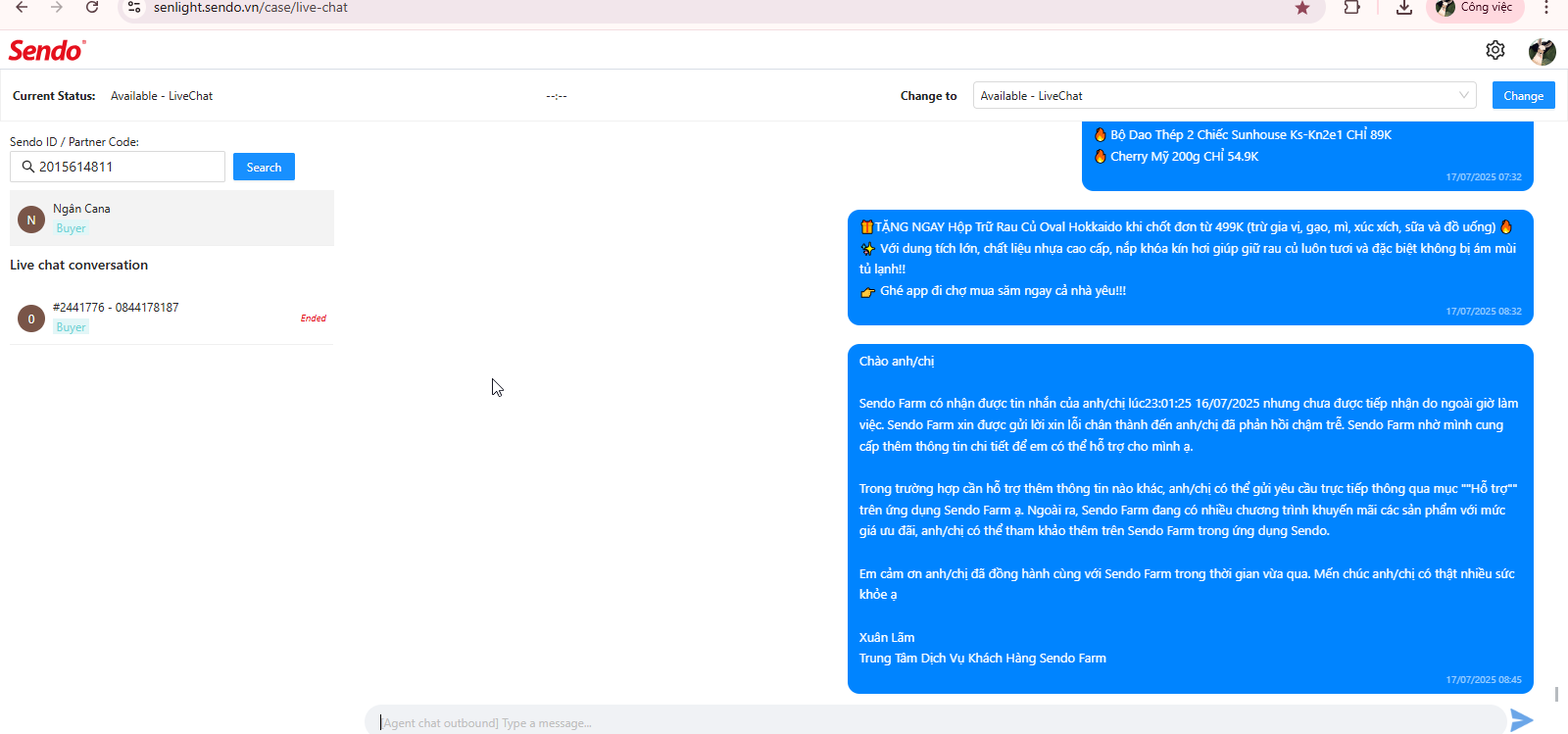Open the Công việc browser profile

1475,8
